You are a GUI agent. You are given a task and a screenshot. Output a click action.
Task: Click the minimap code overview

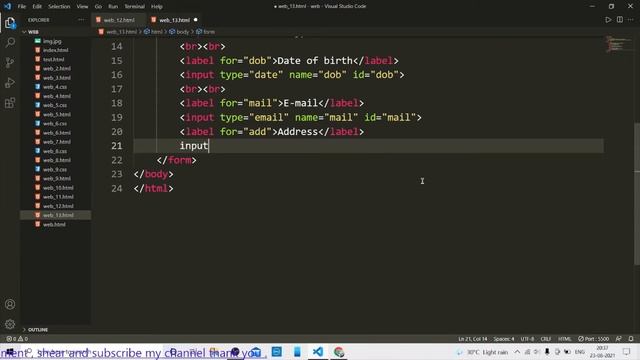pos(618,44)
